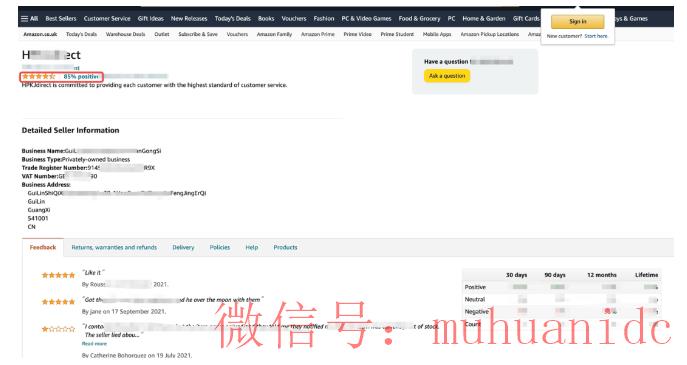
Task: Click the one-star rating on Catherine's review
Action: pos(58,329)
